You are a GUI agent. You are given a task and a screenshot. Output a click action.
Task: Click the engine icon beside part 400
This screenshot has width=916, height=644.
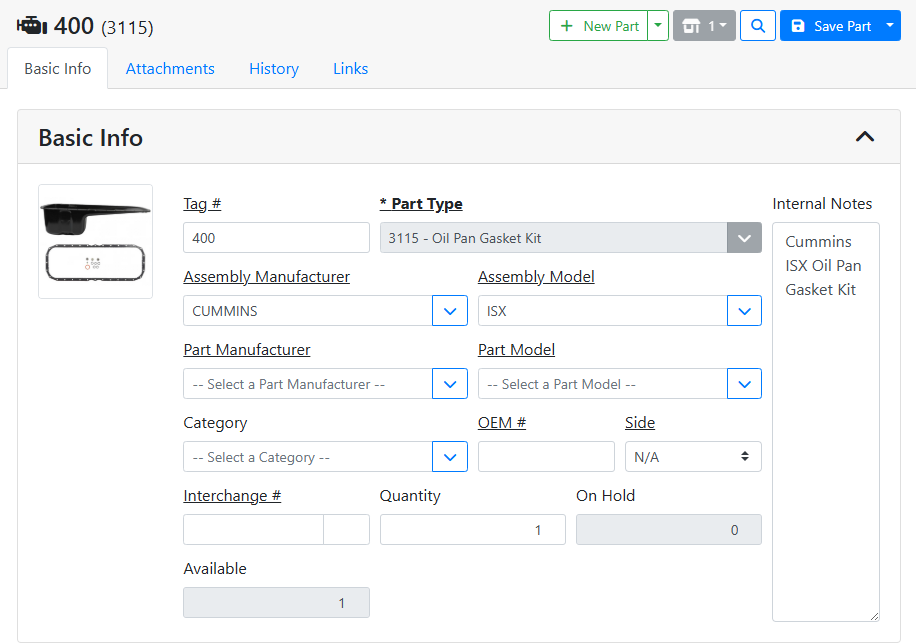point(31,25)
